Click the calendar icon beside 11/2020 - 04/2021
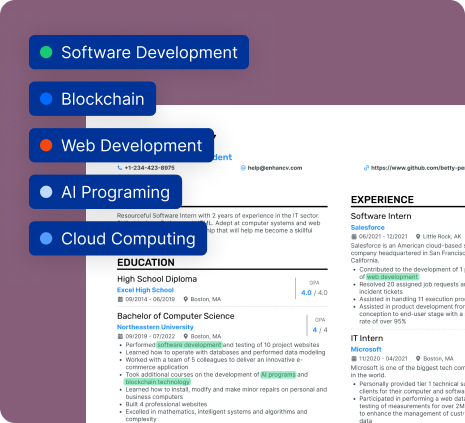Screen dimensions: 465x423 (x=354, y=359)
